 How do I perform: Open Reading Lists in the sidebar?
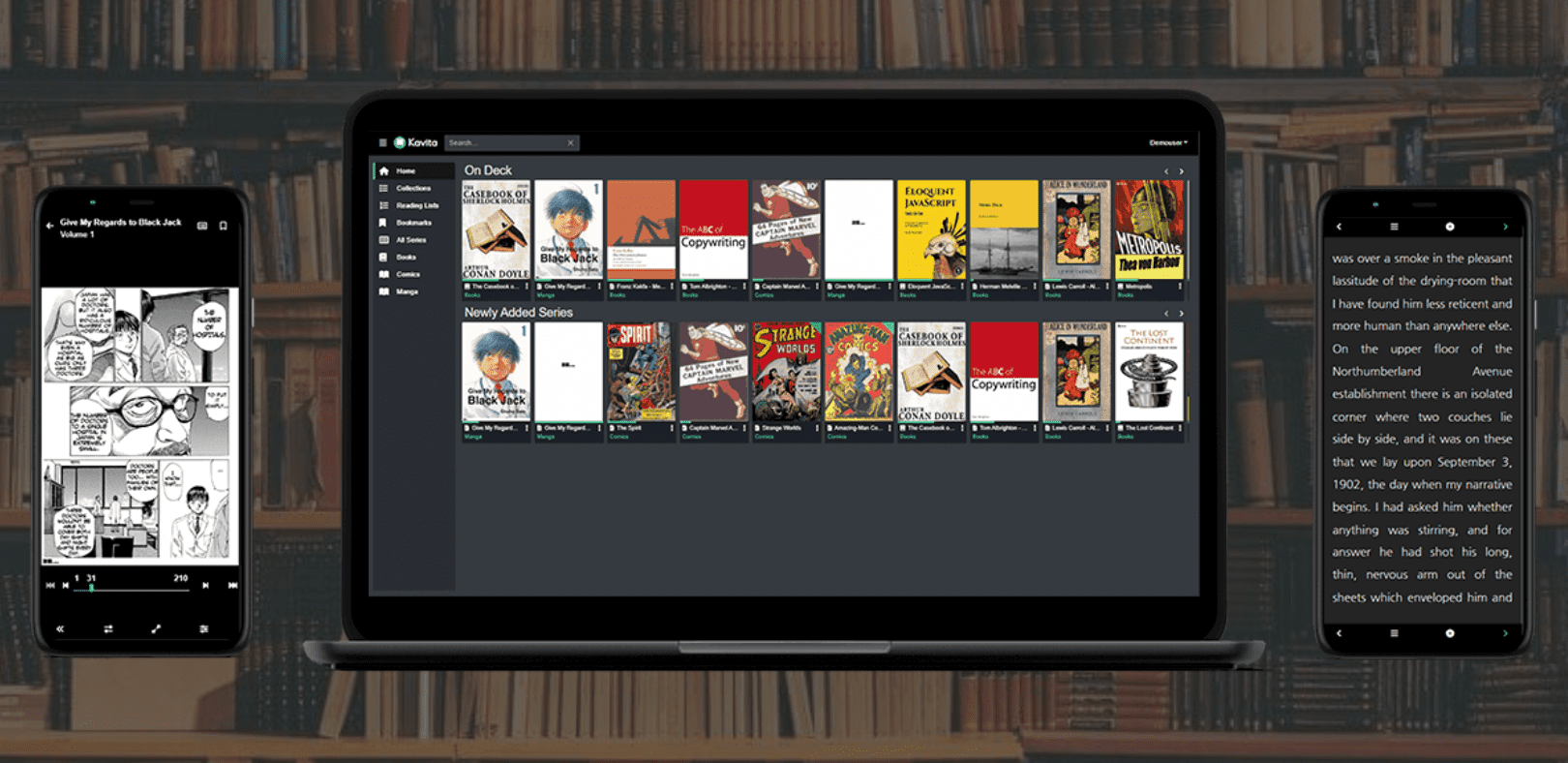416,205
